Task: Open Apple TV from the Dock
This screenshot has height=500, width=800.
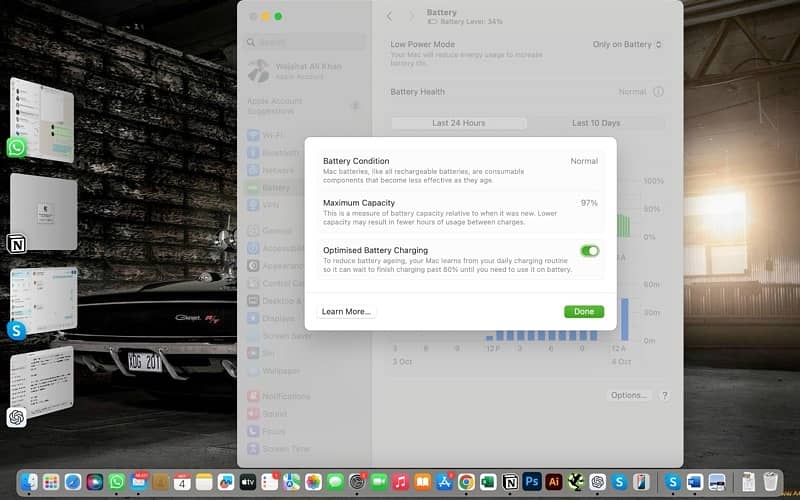Action: [x=248, y=481]
